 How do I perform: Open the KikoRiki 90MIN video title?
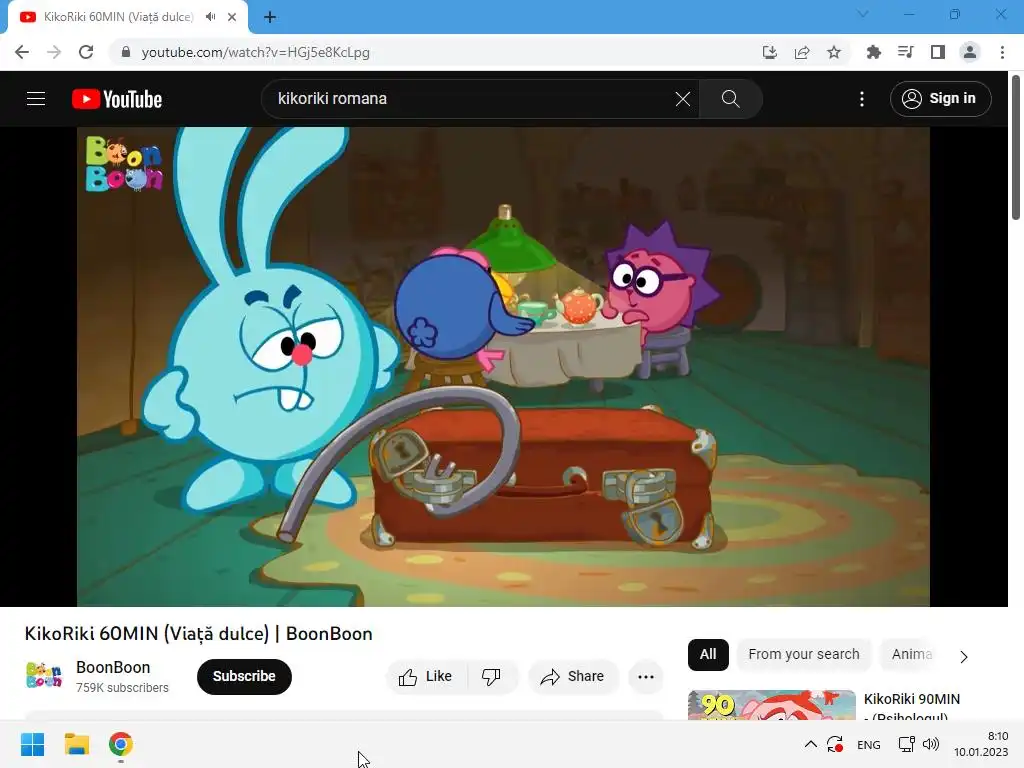point(912,708)
